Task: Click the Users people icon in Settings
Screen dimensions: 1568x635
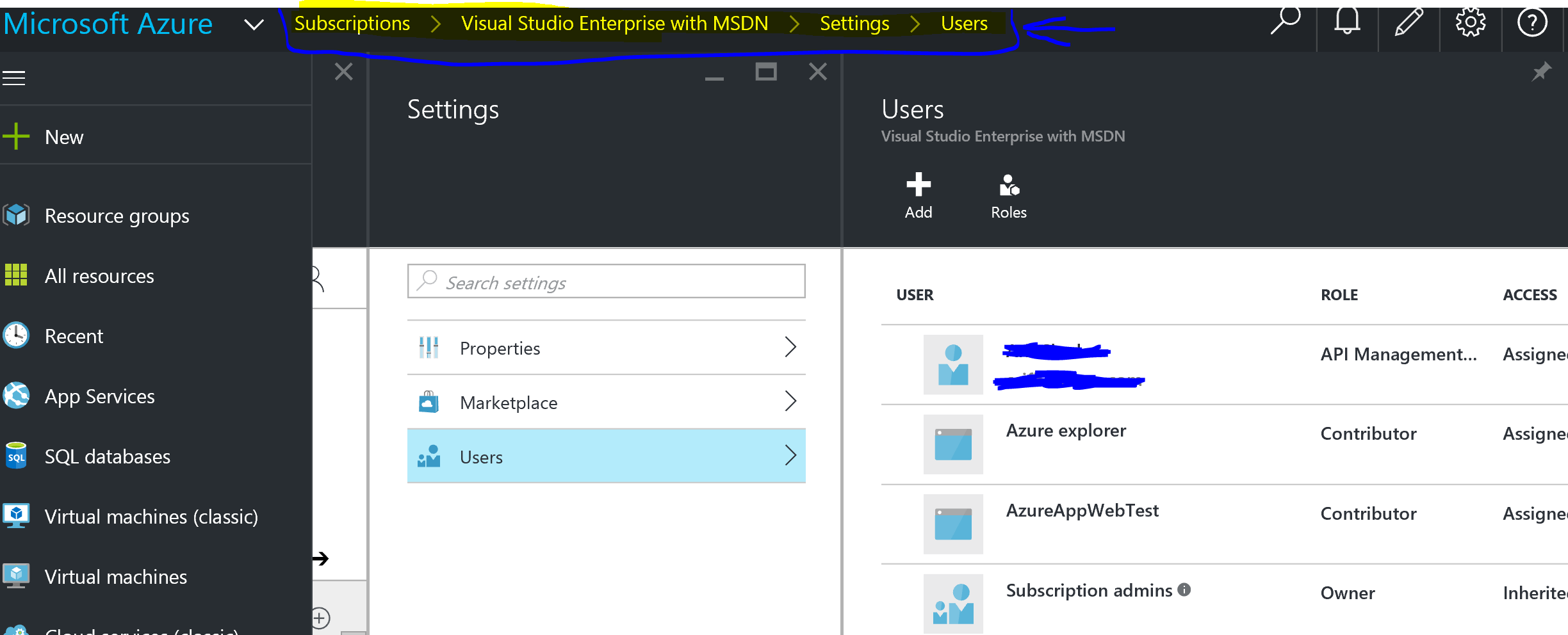Action: tap(429, 456)
